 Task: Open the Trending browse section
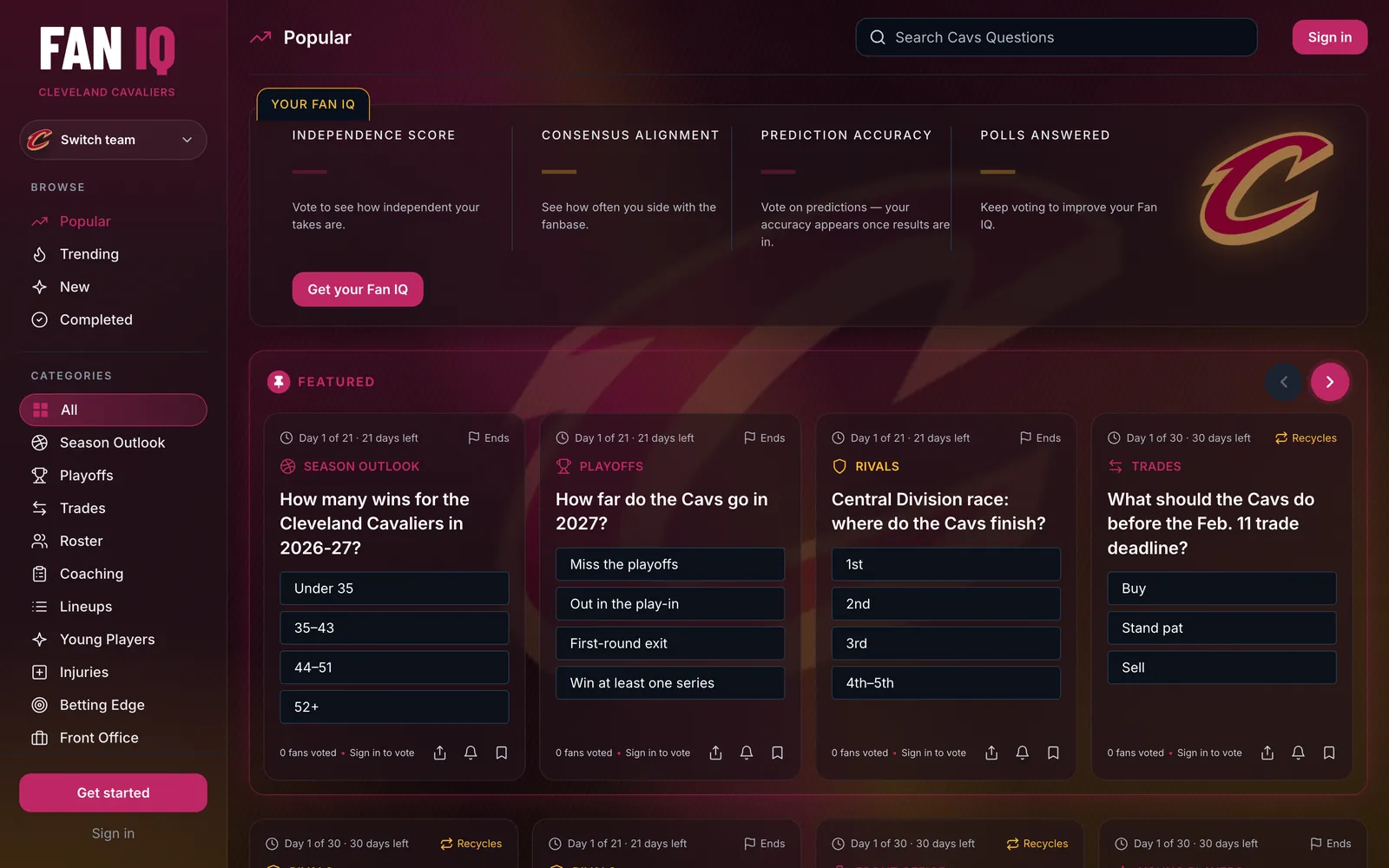113,254
